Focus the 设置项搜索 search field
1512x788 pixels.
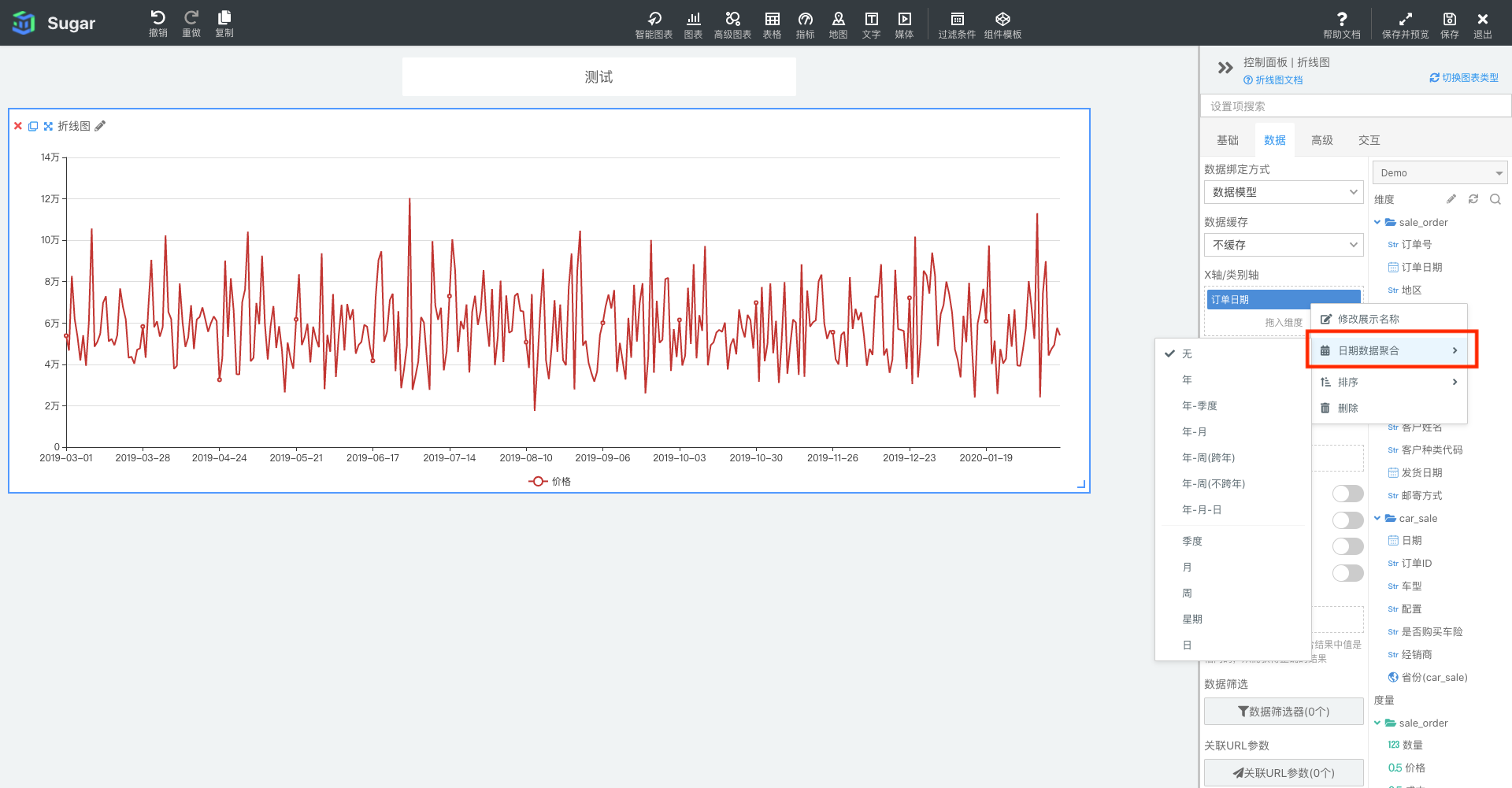pos(1355,106)
